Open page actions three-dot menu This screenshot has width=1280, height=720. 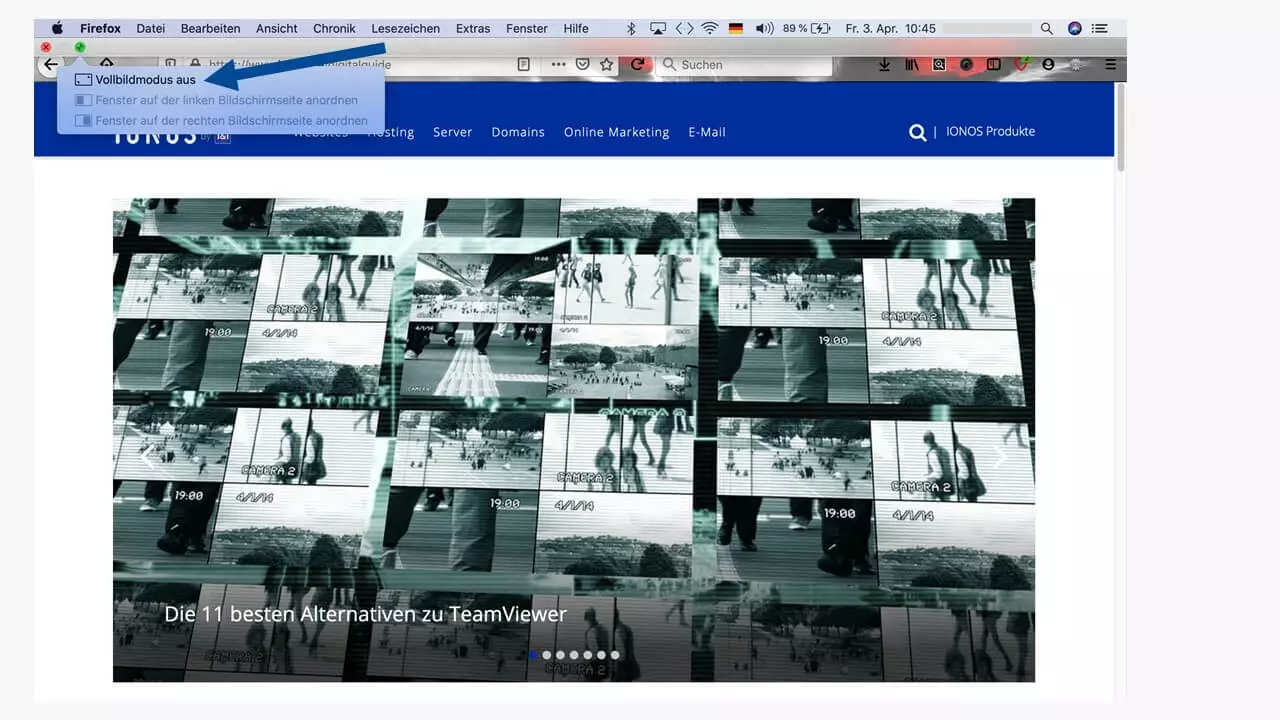558,65
